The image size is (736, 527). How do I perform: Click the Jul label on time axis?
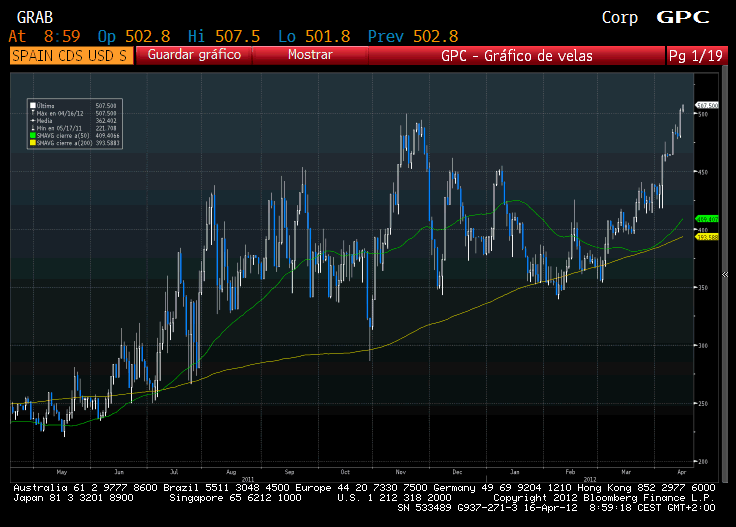coord(174,472)
